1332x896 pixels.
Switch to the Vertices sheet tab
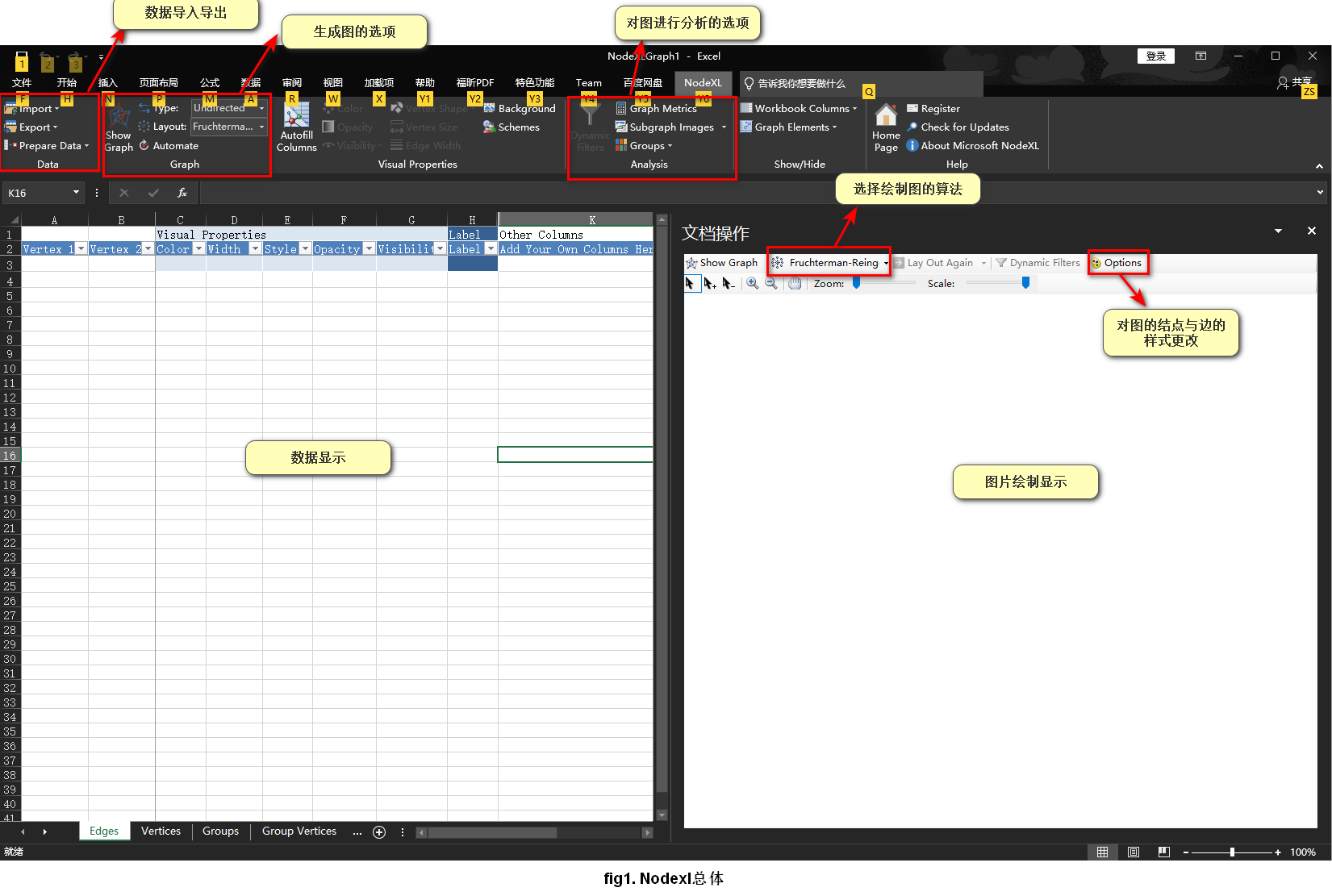[x=161, y=831]
